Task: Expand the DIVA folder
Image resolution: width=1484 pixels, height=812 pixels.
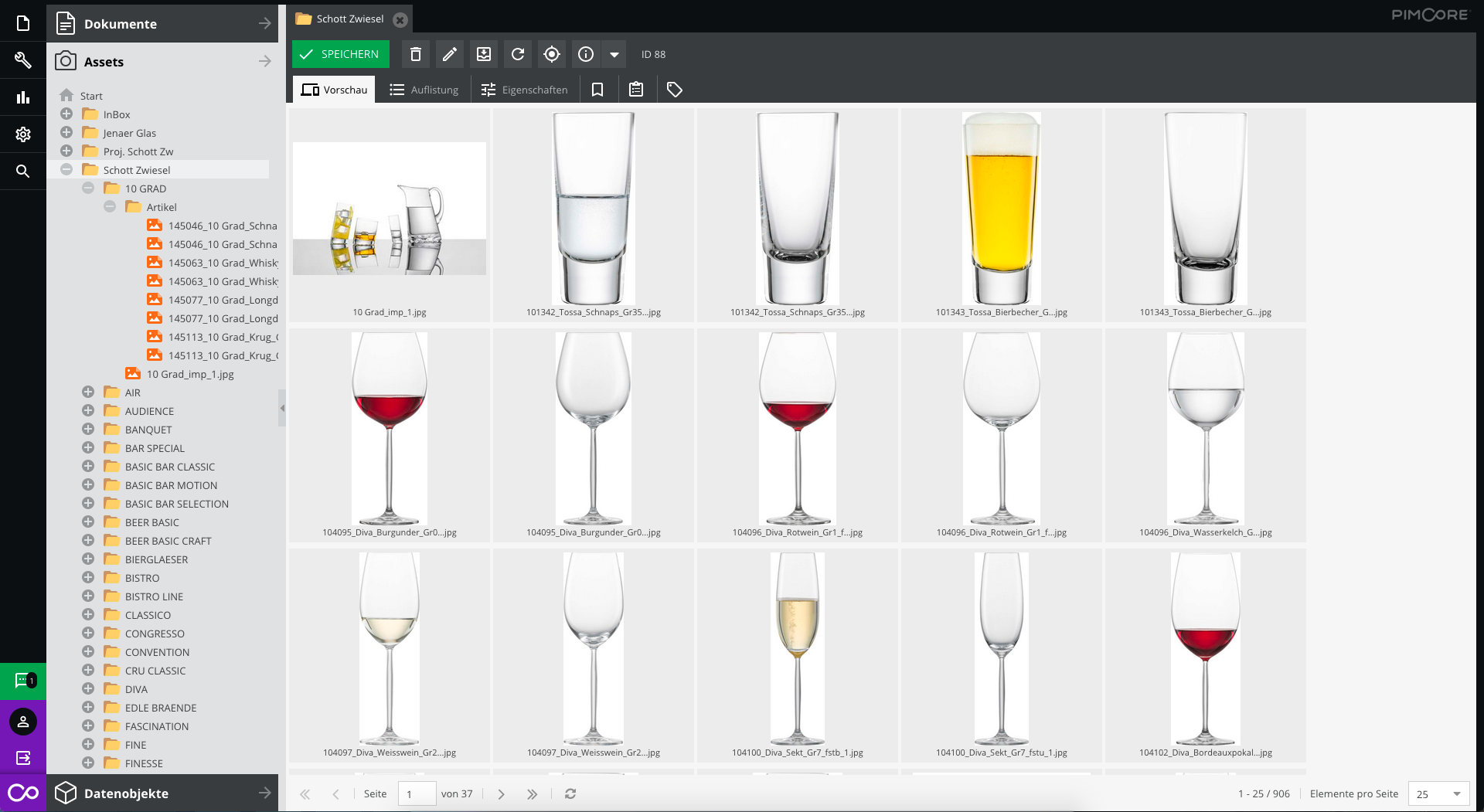Action: [88, 689]
